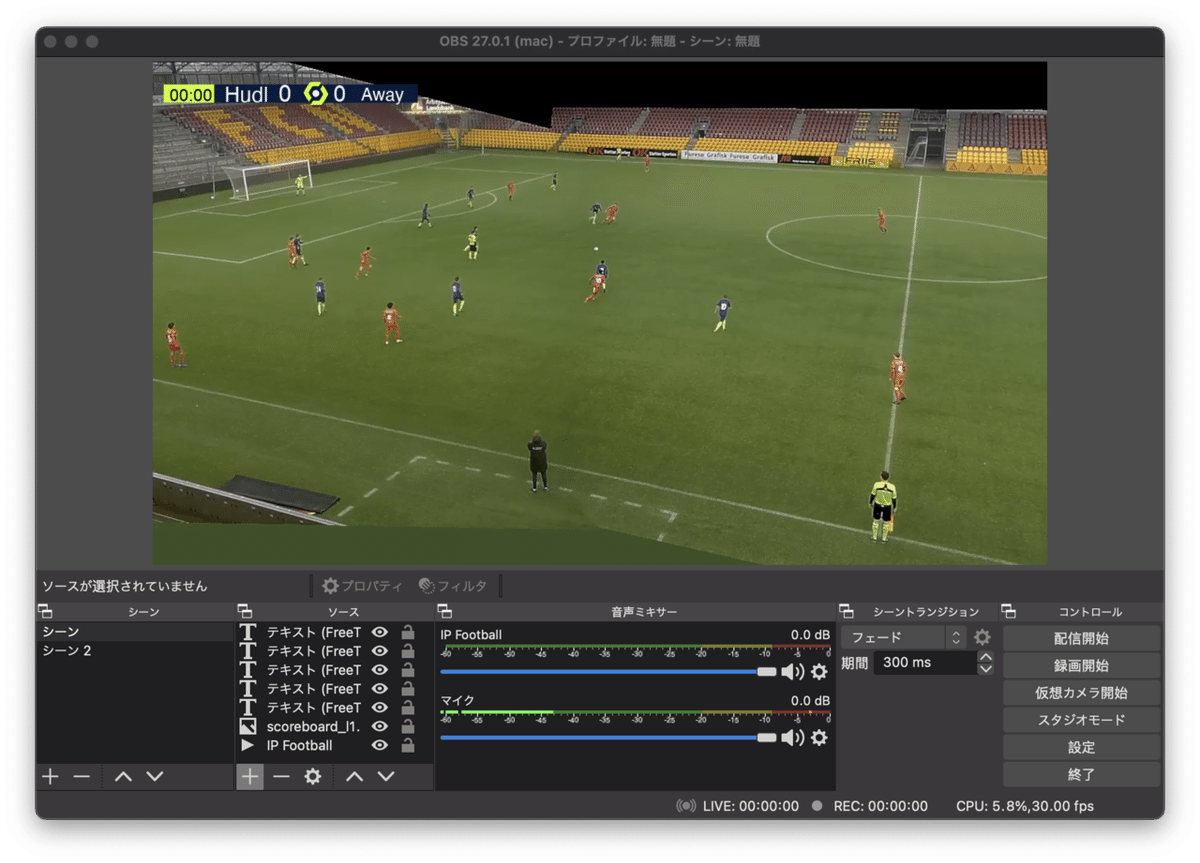Click the マイク label in the audio mixer
This screenshot has height=863, width=1200.
pyautogui.click(x=458, y=701)
